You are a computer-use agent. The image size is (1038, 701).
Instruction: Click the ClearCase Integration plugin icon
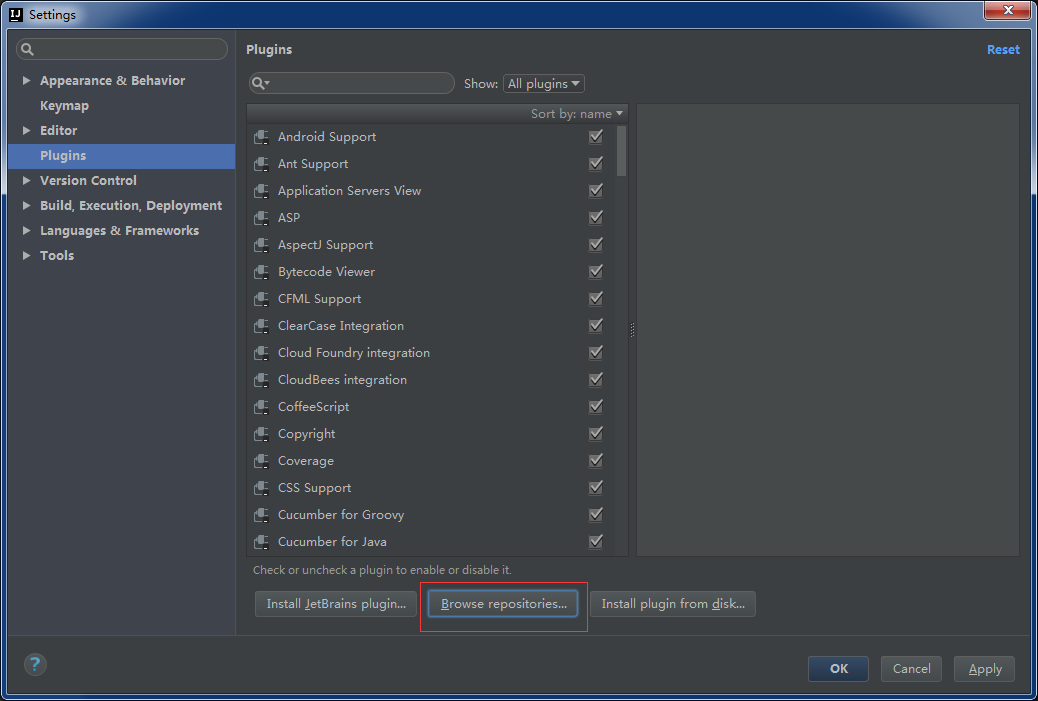point(261,326)
